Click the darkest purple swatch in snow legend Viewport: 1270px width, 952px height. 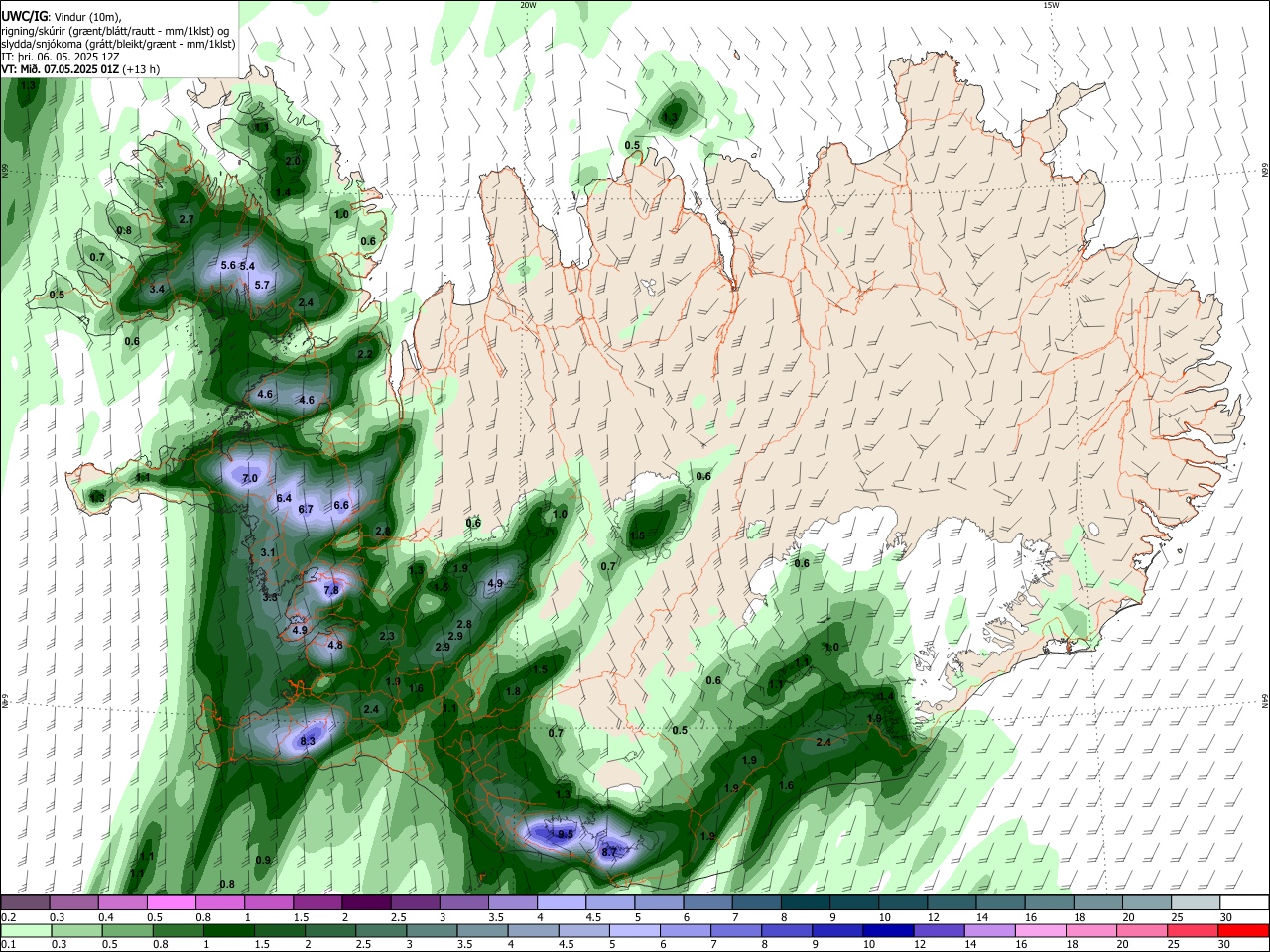point(366,903)
